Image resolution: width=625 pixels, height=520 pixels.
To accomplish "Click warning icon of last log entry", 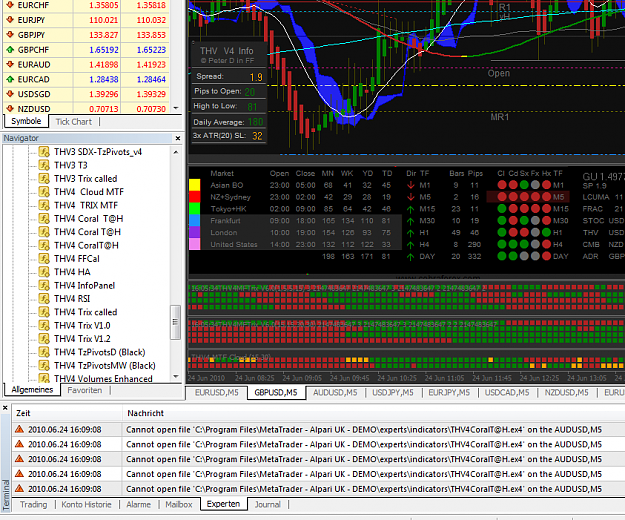I will tap(19, 489).
